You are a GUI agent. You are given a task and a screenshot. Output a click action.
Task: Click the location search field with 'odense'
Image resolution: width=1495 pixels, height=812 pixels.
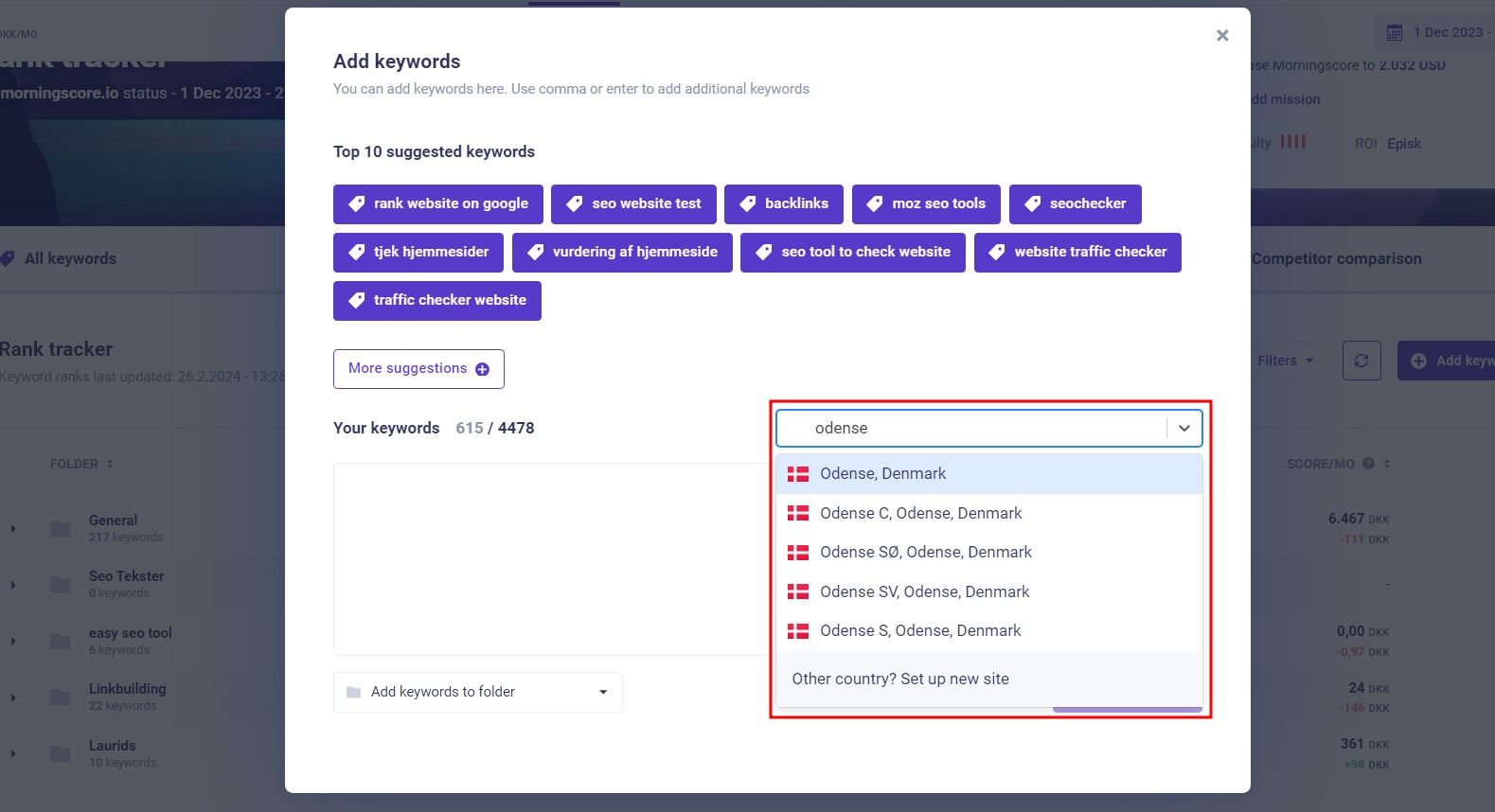click(970, 428)
